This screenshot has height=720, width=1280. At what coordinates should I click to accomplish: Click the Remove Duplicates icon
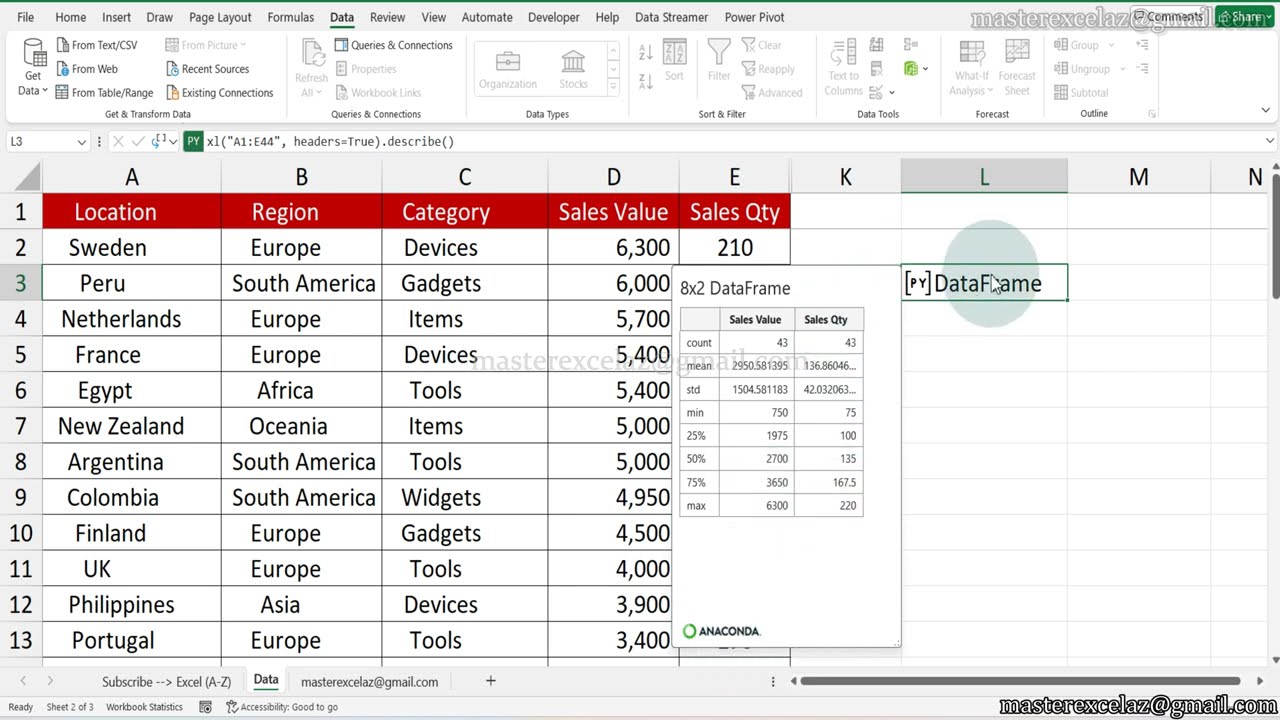(x=877, y=69)
